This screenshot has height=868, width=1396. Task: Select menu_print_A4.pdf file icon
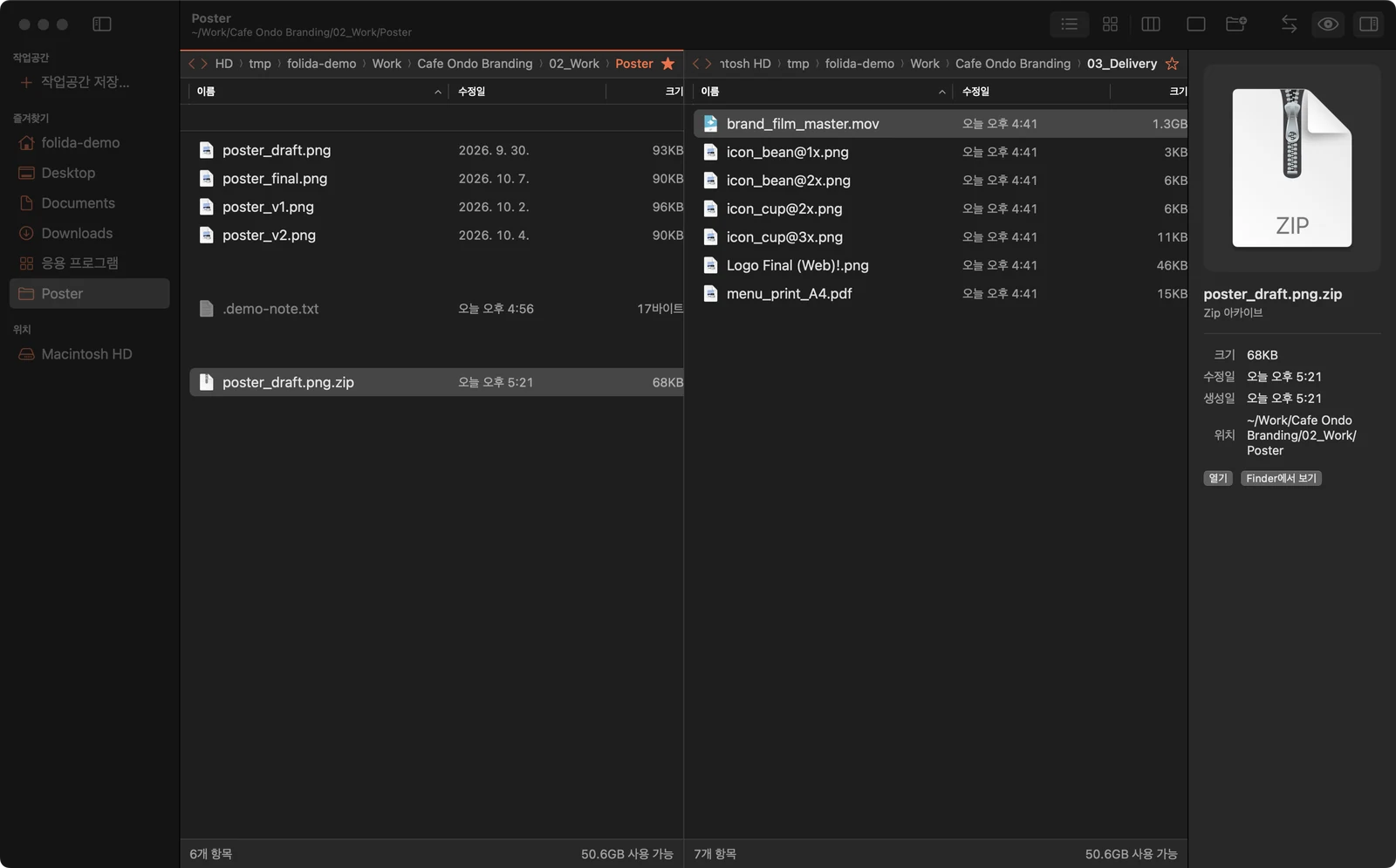710,294
